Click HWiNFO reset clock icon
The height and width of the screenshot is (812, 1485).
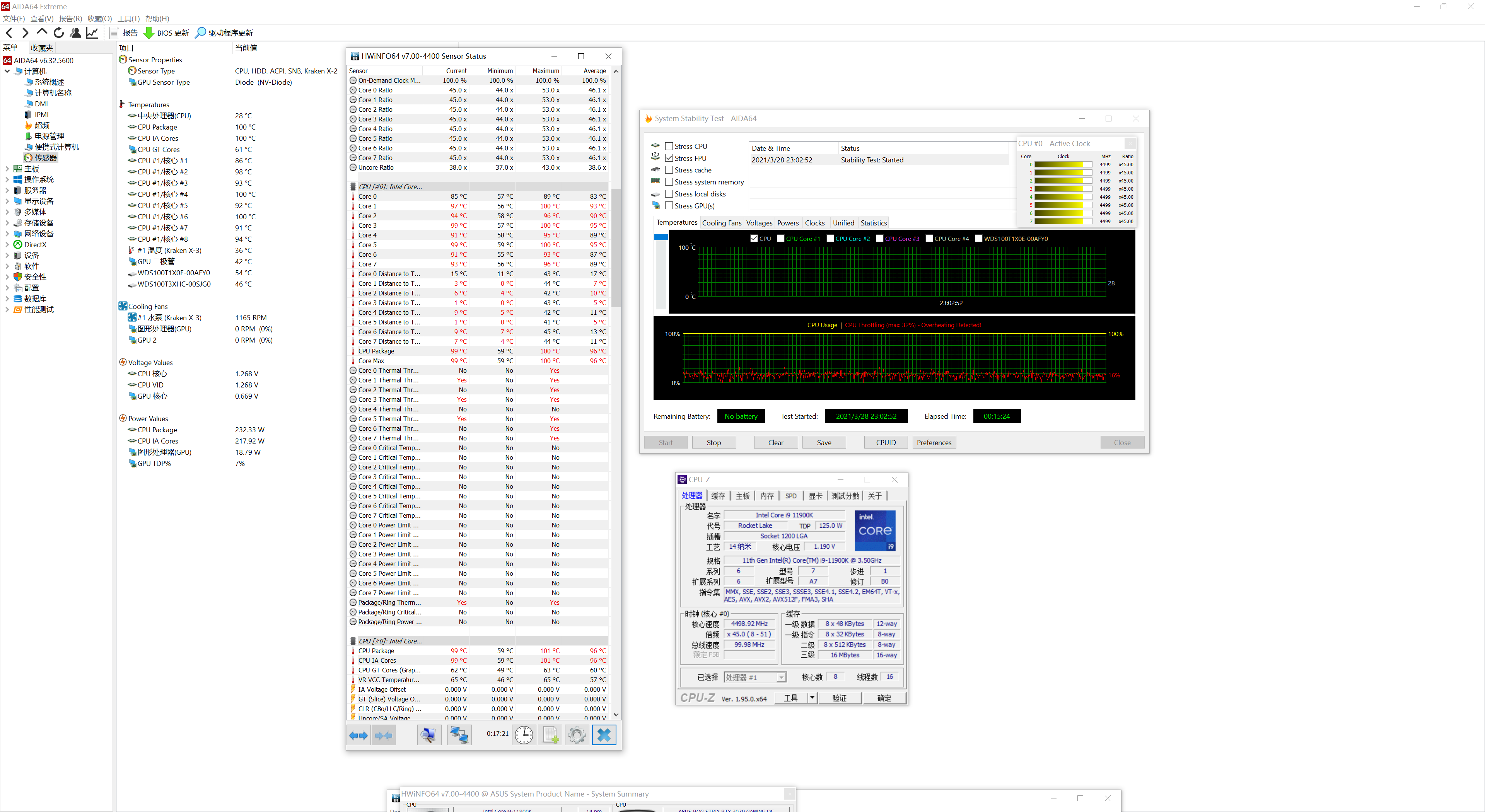pyautogui.click(x=524, y=735)
